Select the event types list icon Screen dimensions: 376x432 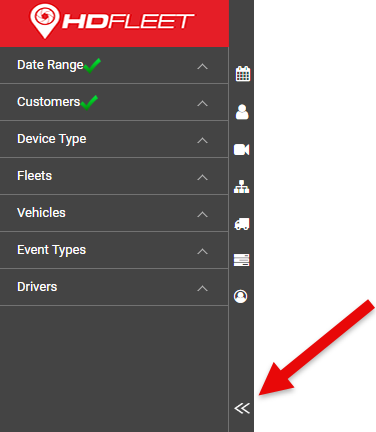click(x=242, y=260)
